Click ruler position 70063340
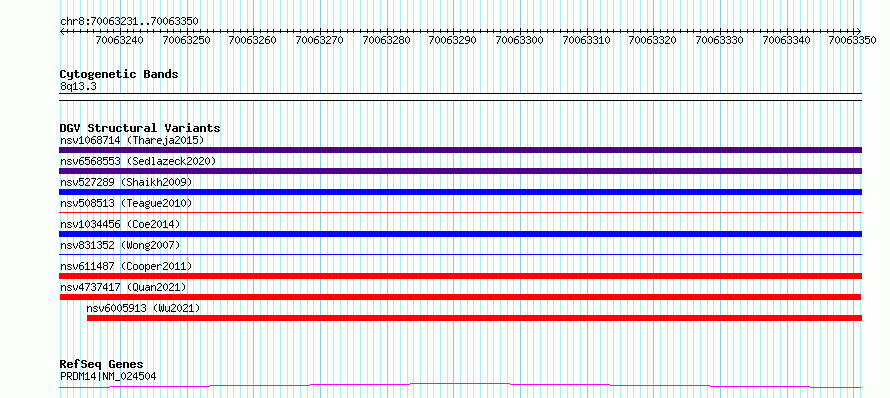The image size is (890, 398). coord(786,40)
